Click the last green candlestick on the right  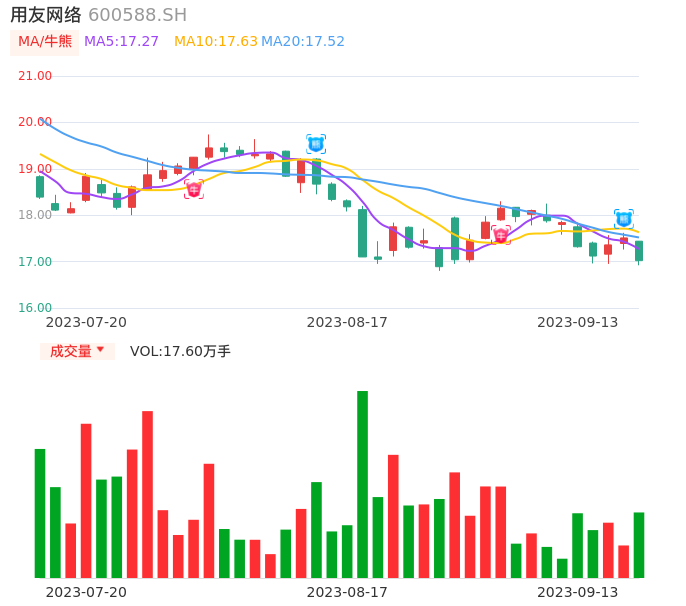pyautogui.click(x=639, y=251)
